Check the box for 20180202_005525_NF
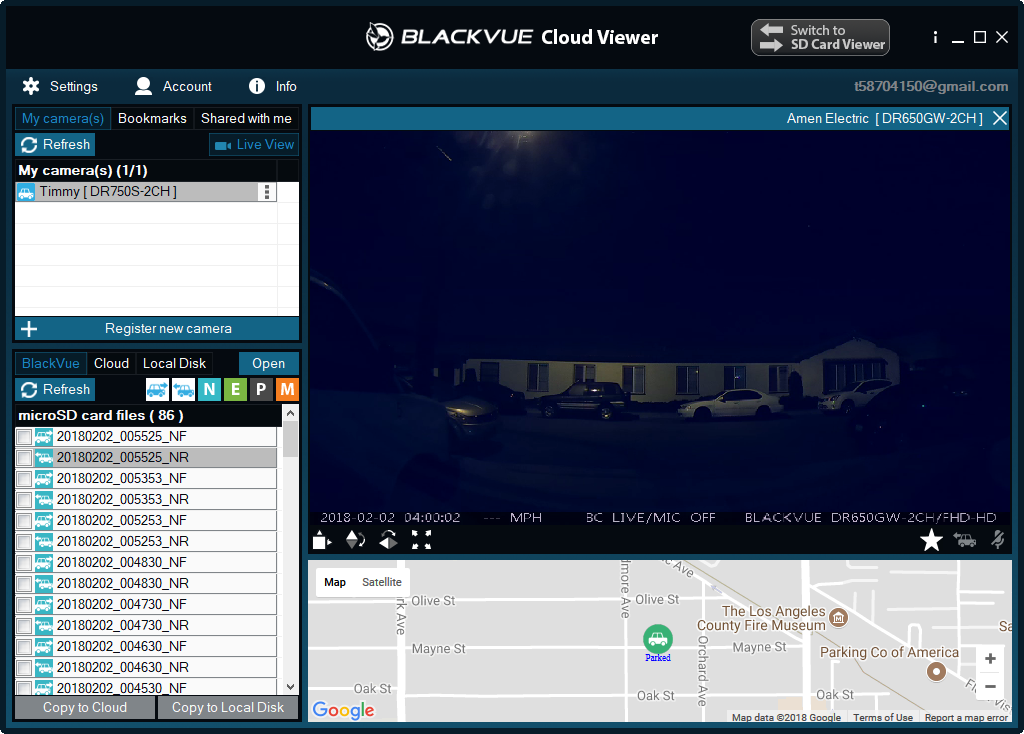1024x734 pixels. (x=24, y=437)
